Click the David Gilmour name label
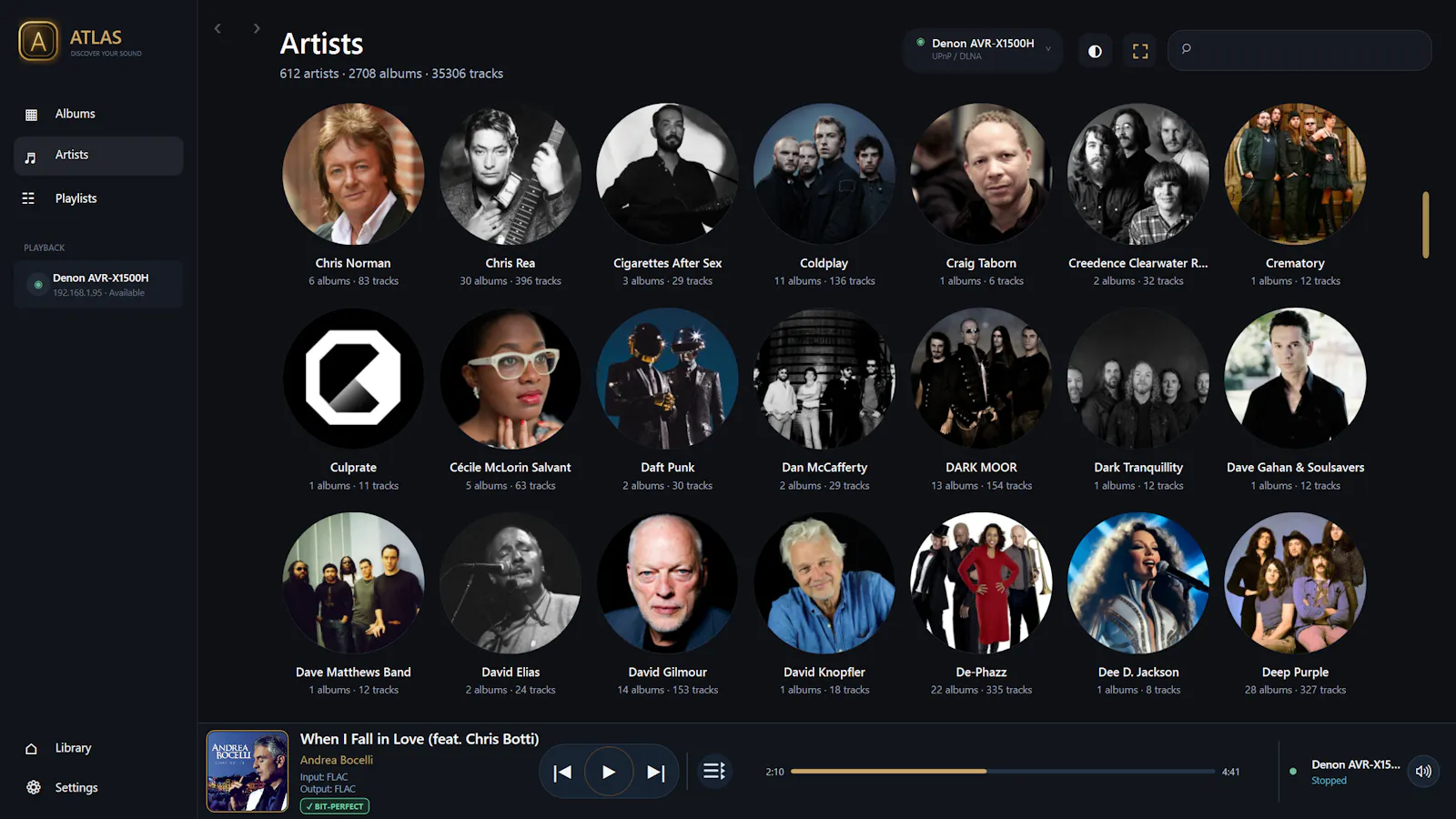 [667, 672]
